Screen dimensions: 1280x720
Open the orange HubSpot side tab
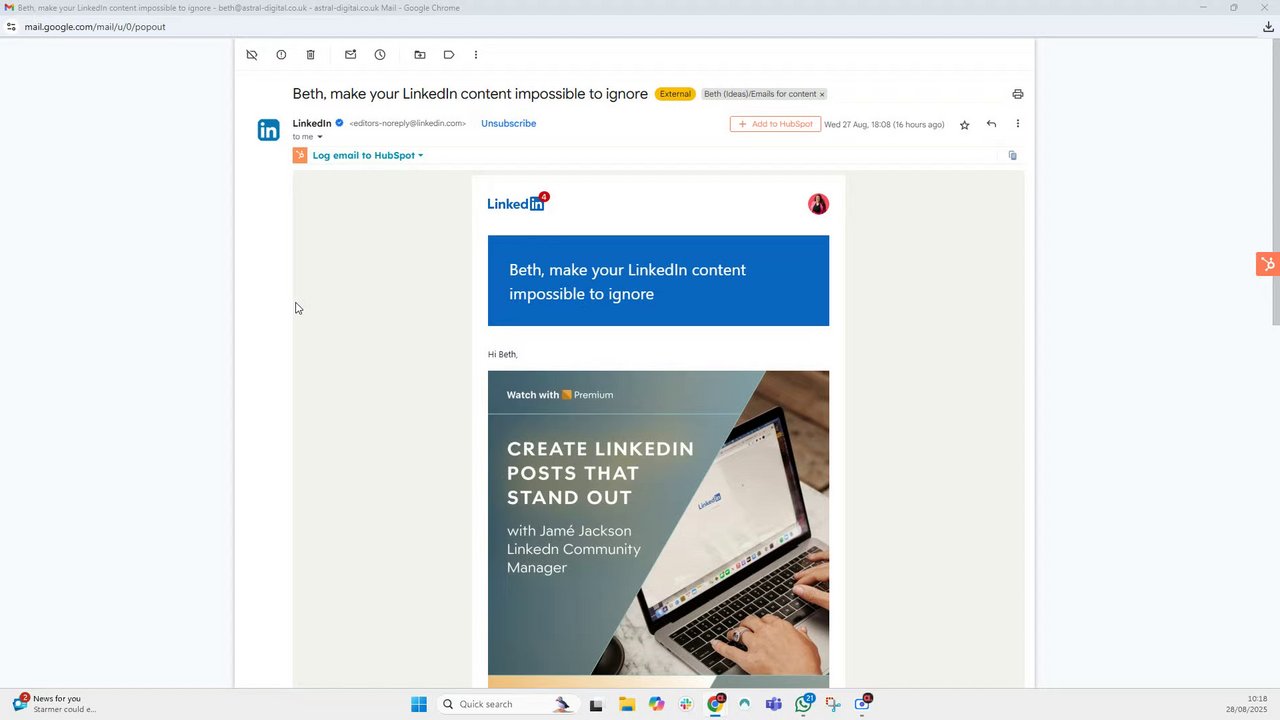(x=1268, y=264)
